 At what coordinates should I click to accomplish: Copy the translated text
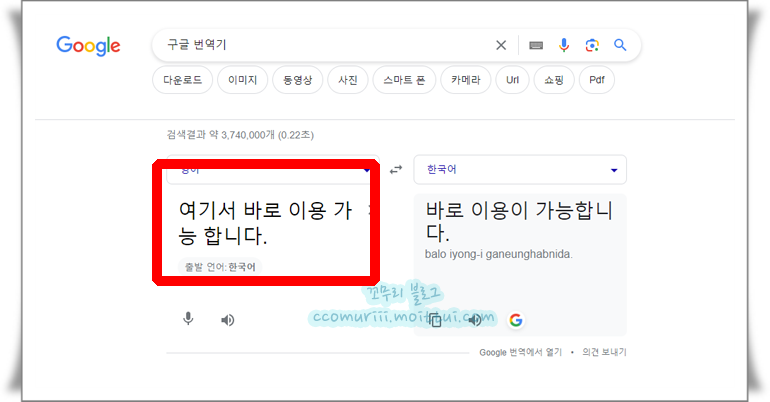[435, 321]
